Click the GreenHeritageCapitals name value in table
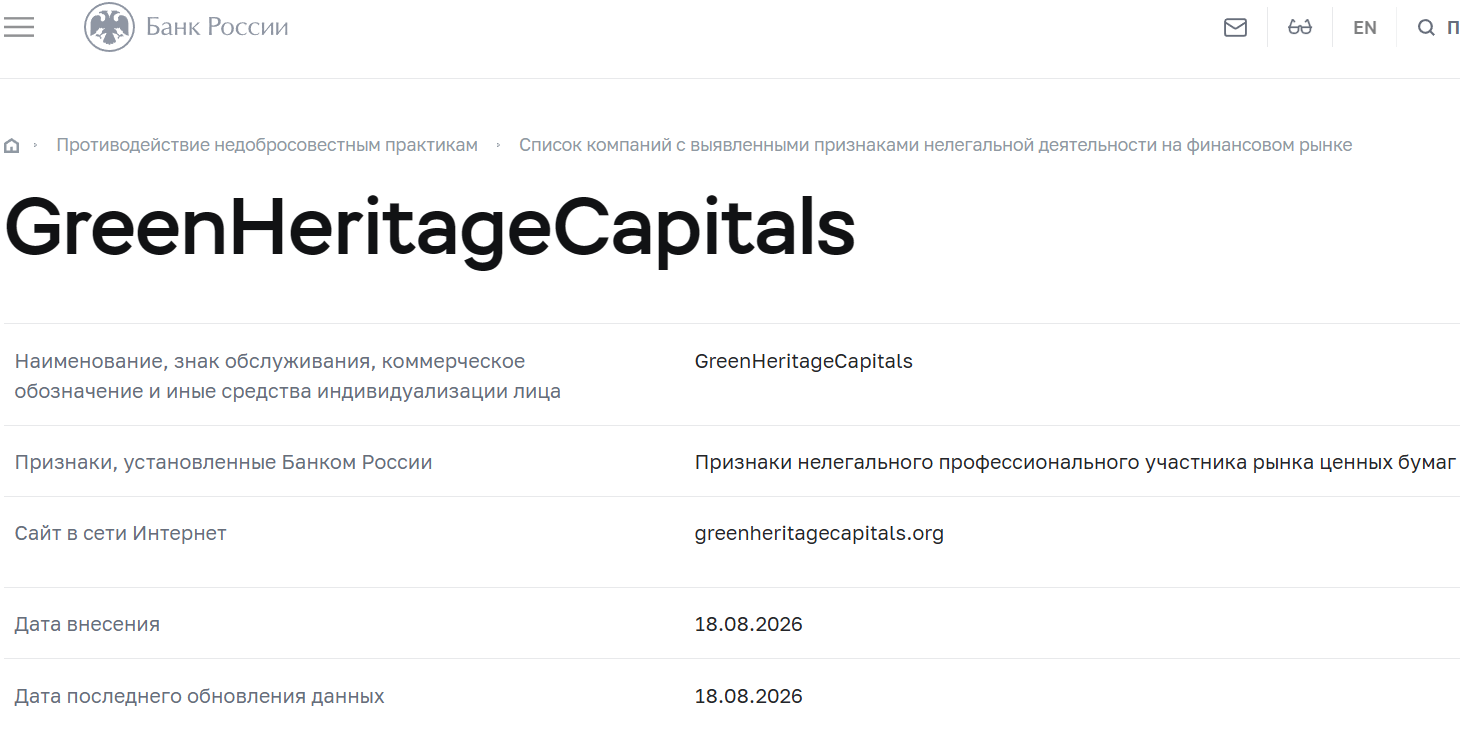This screenshot has width=1460, height=729. [804, 361]
